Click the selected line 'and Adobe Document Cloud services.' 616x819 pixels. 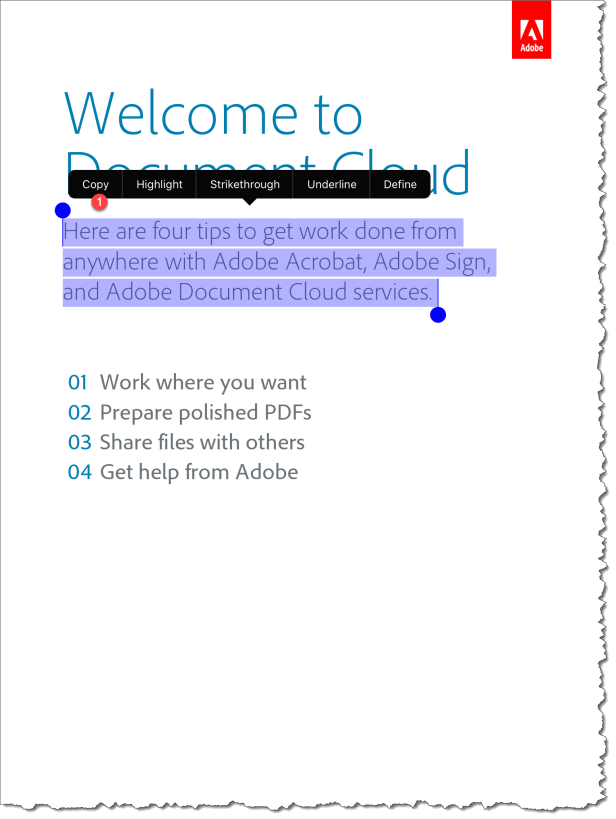point(248,292)
